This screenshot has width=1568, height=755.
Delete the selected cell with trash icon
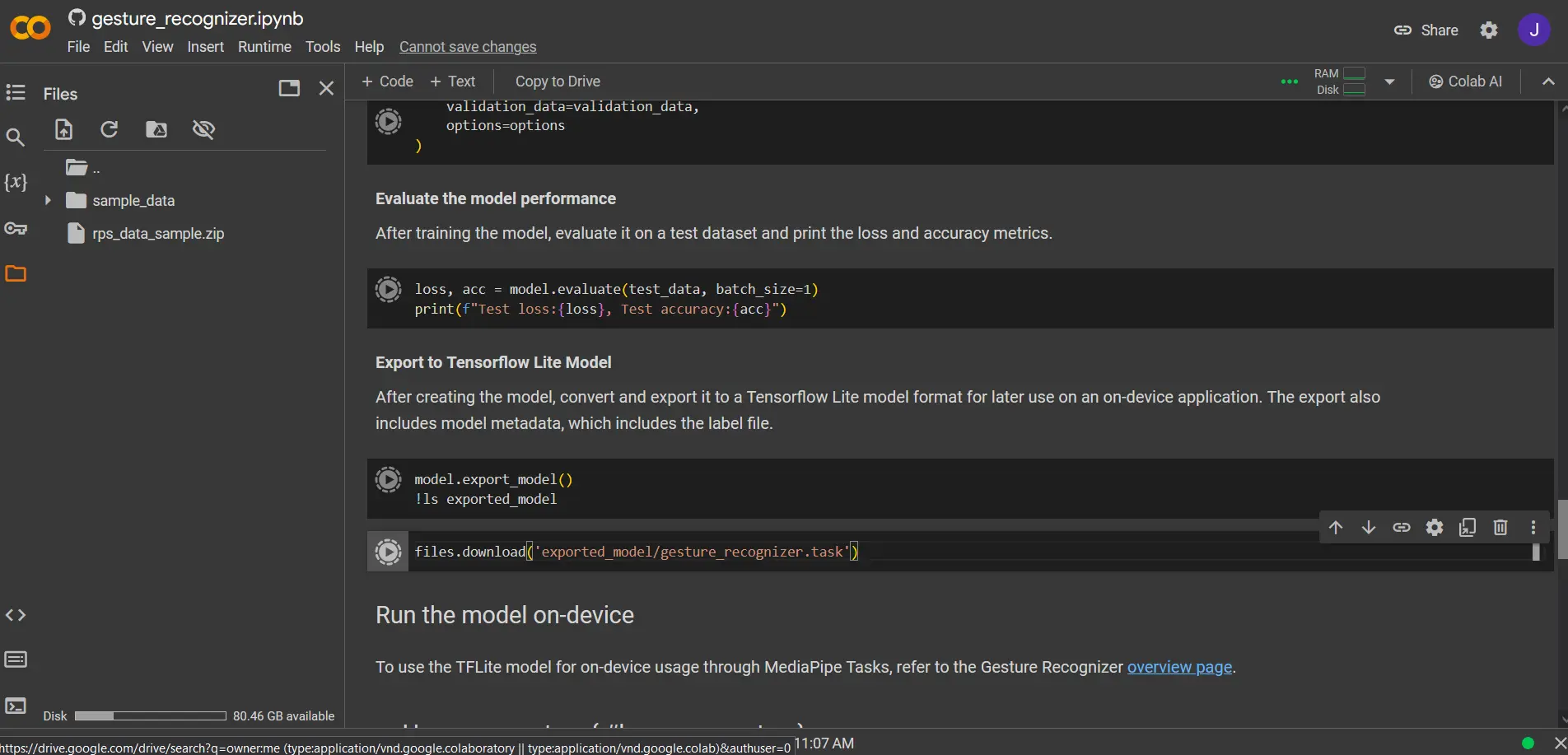[x=1500, y=528]
